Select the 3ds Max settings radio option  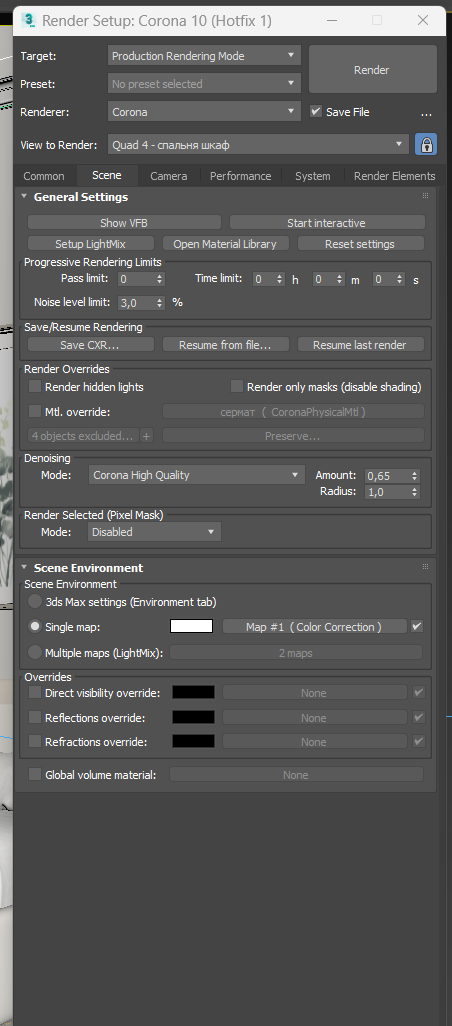tap(35, 601)
